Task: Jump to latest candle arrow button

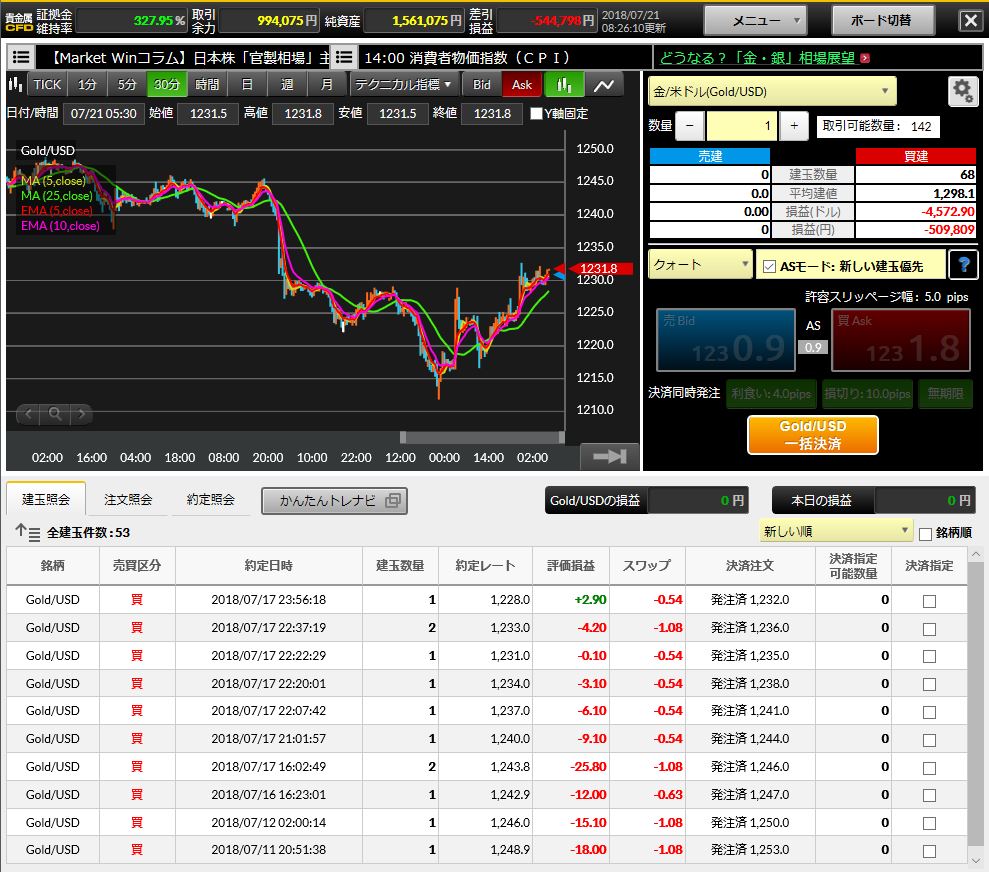Action: click(x=610, y=456)
